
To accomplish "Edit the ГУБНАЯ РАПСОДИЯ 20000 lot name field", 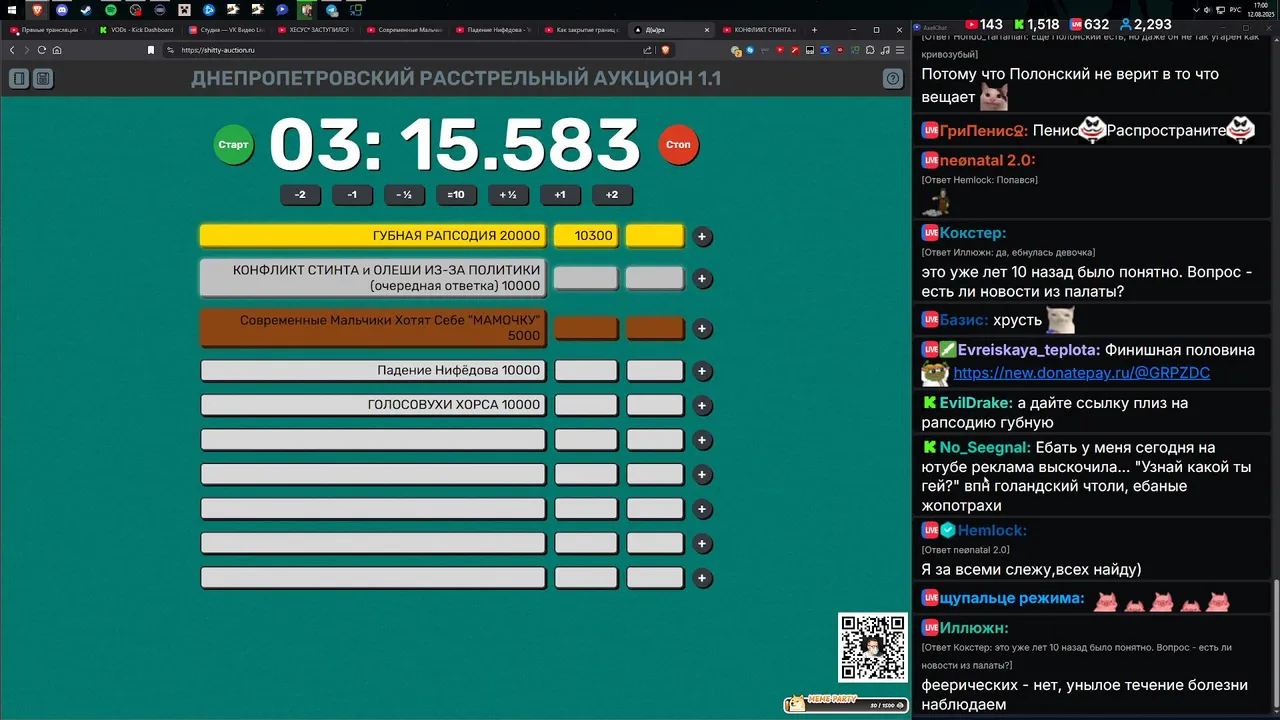I will (373, 236).
